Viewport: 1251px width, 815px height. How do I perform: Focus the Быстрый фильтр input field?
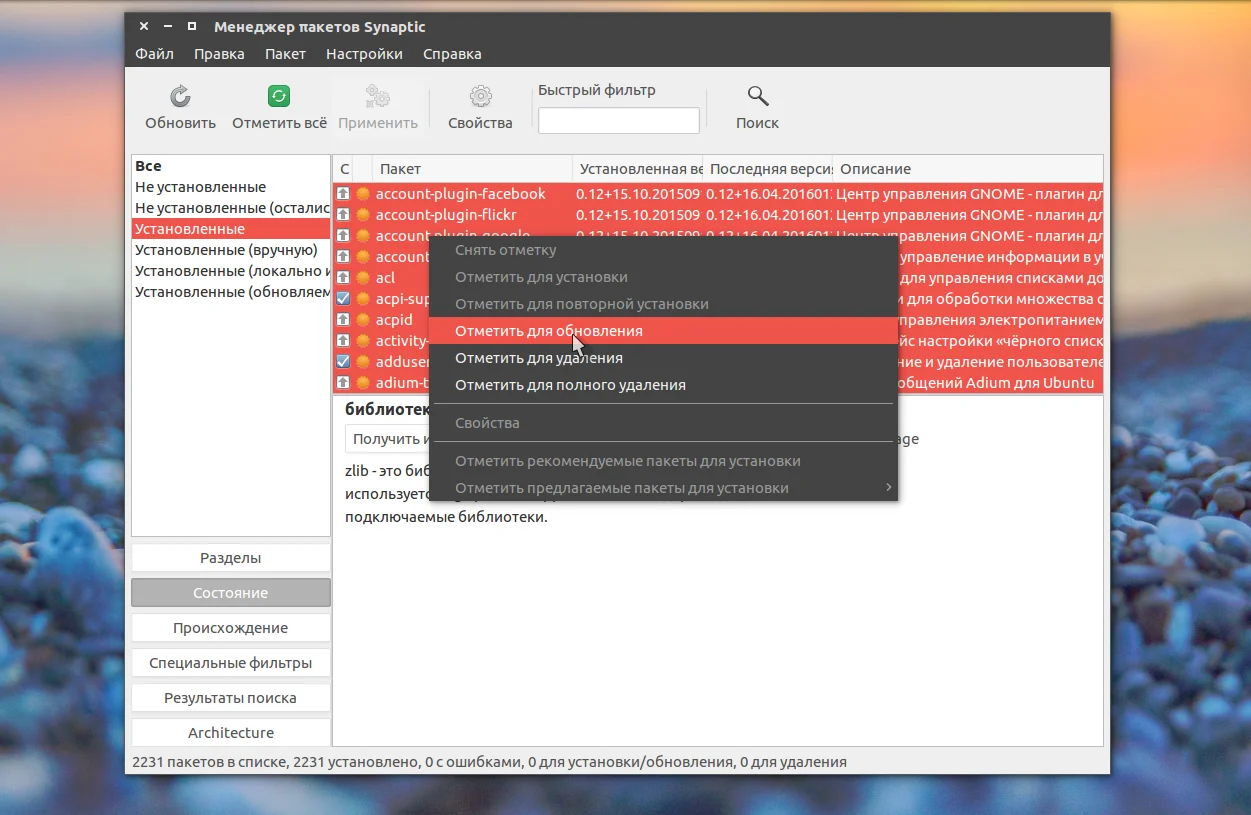(x=619, y=121)
